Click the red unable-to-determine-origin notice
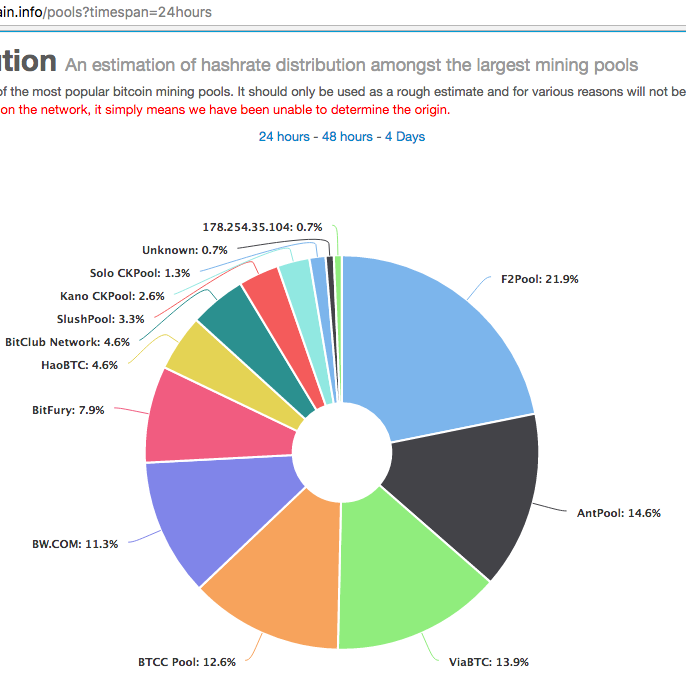 click(225, 109)
